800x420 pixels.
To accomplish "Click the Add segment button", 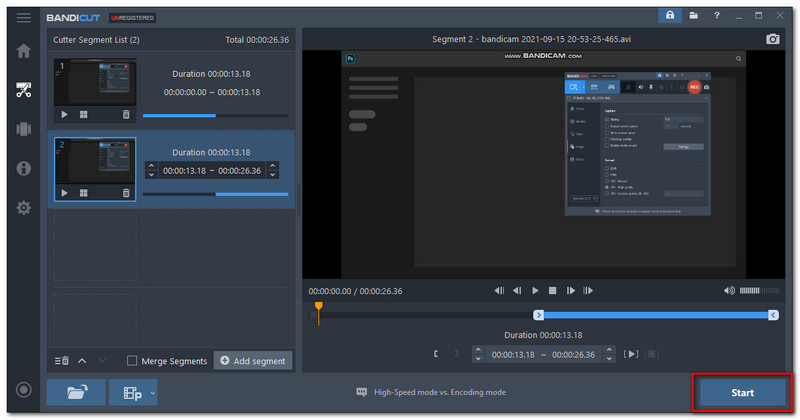I will [253, 361].
